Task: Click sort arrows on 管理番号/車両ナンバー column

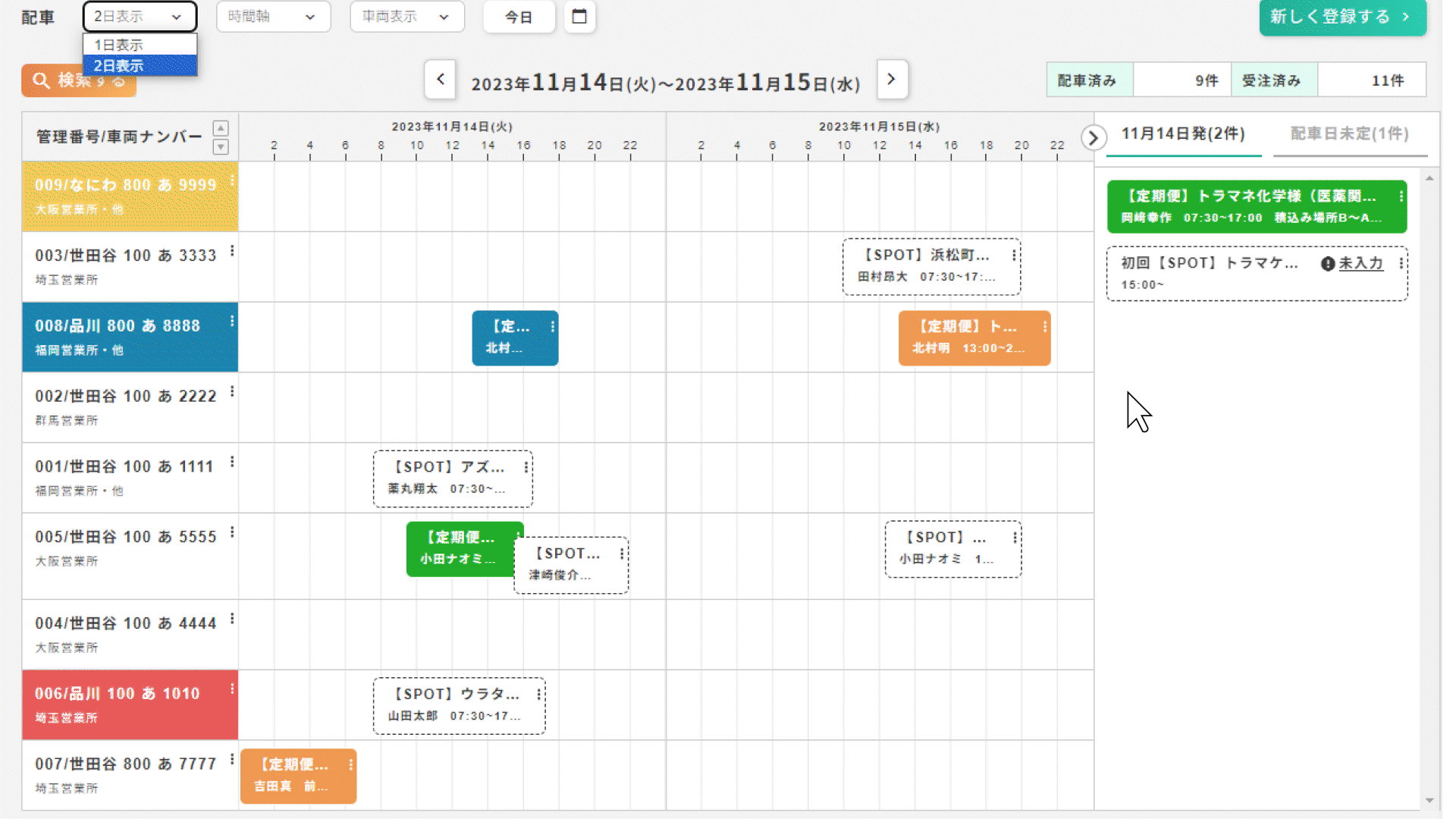Action: (222, 137)
